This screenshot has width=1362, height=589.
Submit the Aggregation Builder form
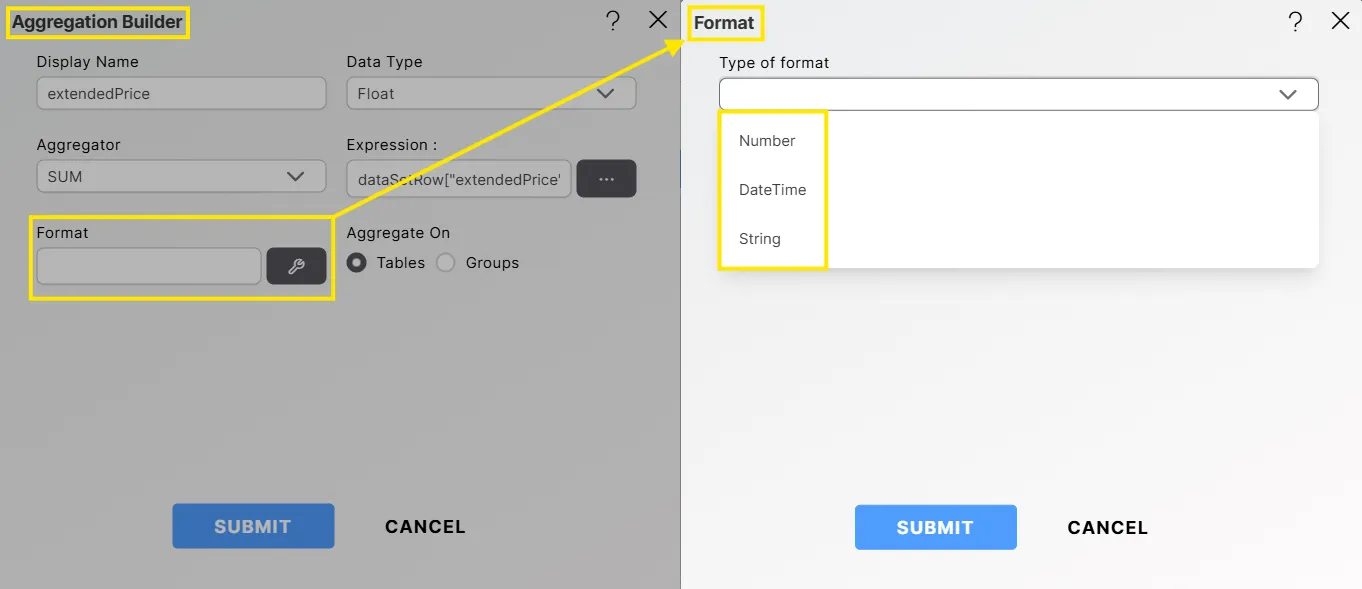pyautogui.click(x=253, y=526)
